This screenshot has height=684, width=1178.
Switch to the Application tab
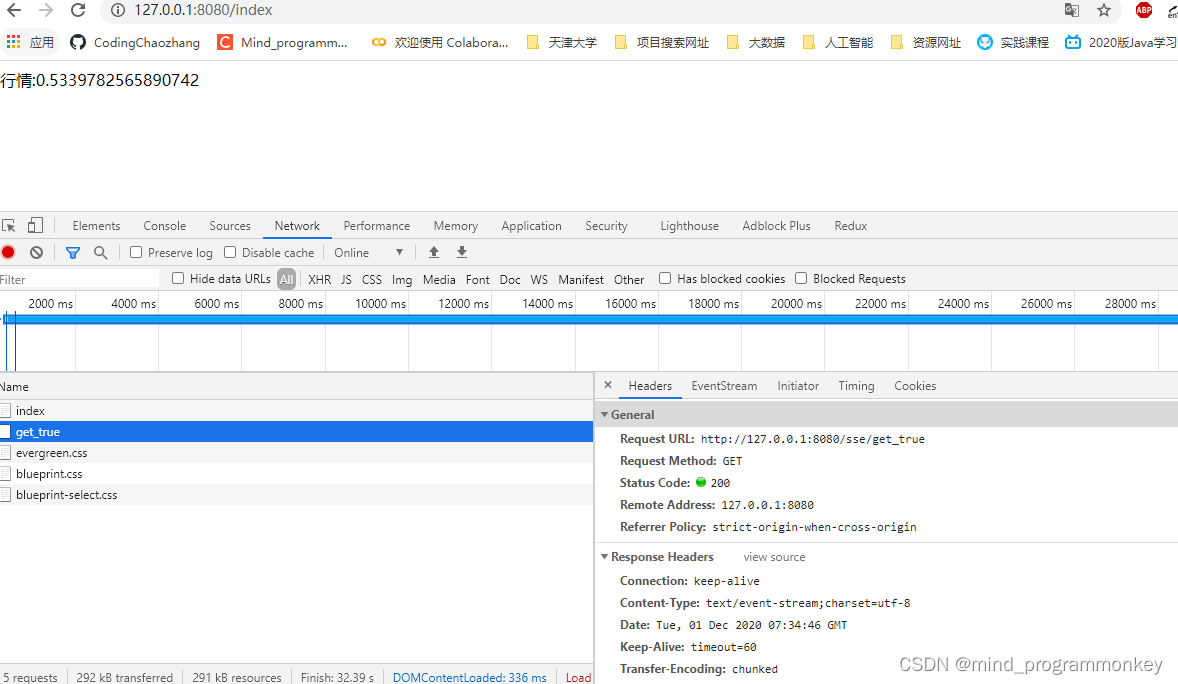point(531,225)
